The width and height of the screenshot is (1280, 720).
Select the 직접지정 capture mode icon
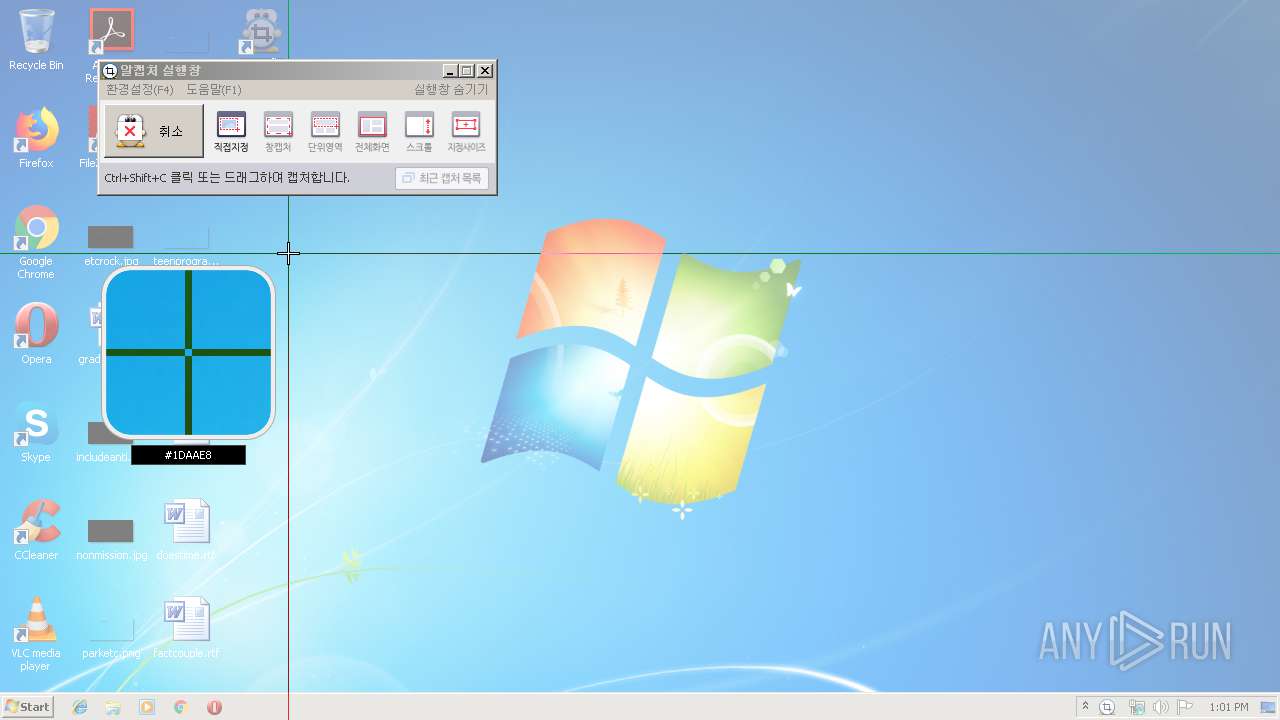231,132
